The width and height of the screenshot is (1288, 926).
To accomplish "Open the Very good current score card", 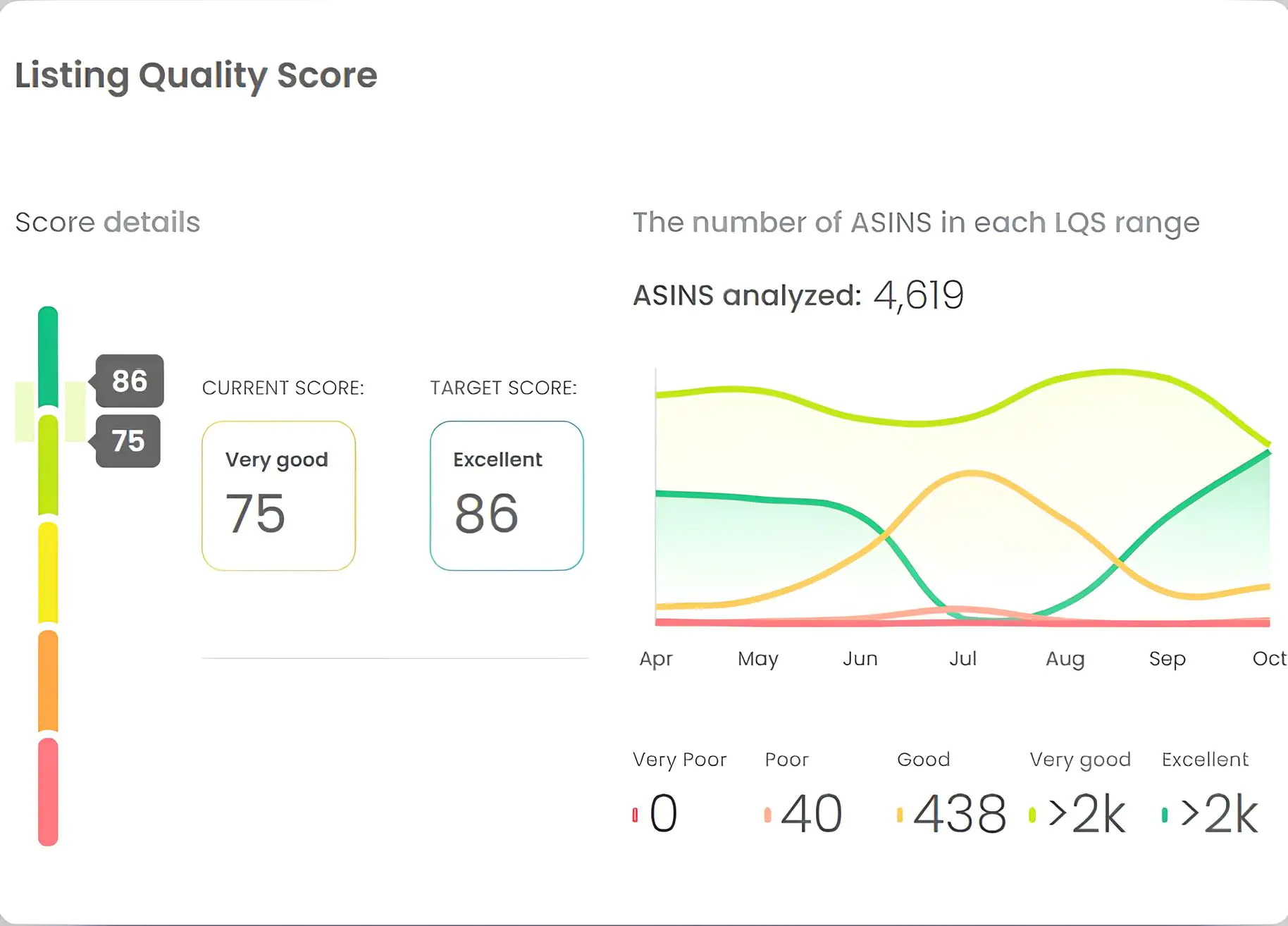I will (x=278, y=496).
